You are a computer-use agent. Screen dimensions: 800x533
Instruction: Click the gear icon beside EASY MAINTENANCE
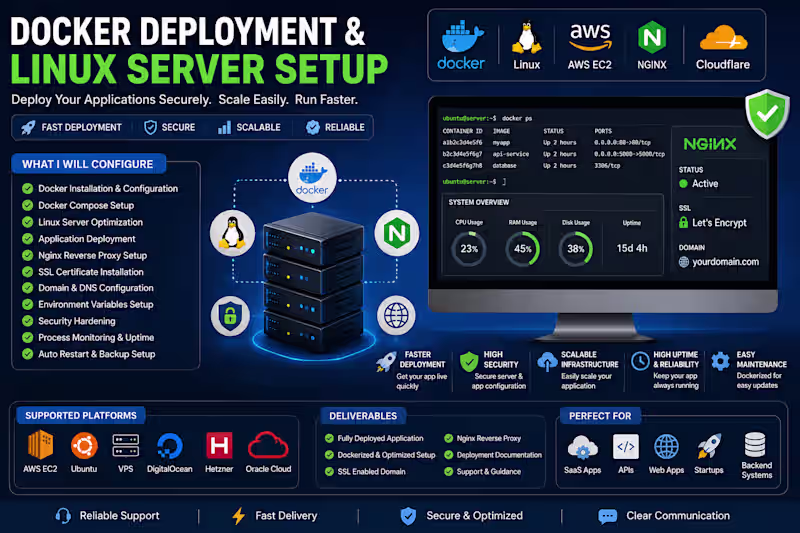tap(720, 361)
